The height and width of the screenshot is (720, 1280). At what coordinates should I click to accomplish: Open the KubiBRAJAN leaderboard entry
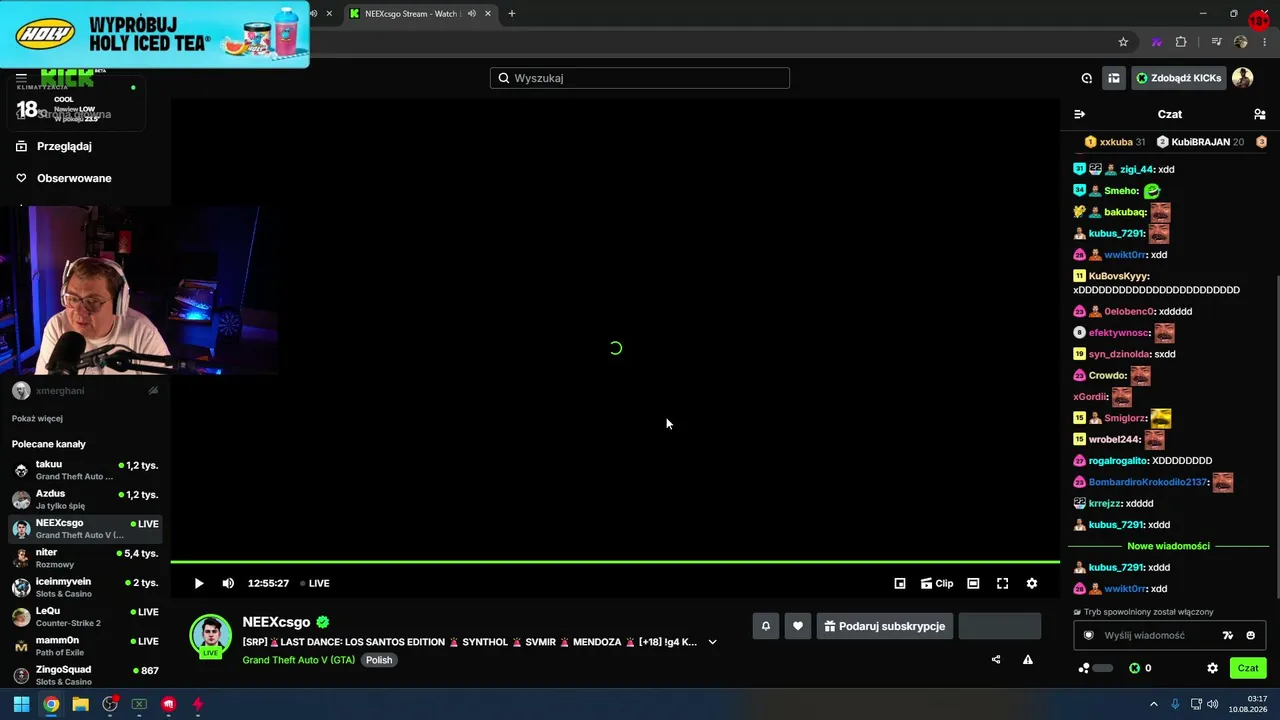point(1200,142)
